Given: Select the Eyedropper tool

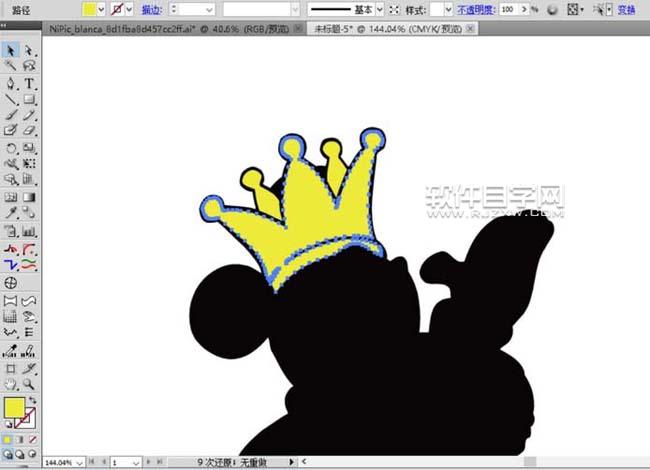Looking at the screenshot, I should point(11,213).
